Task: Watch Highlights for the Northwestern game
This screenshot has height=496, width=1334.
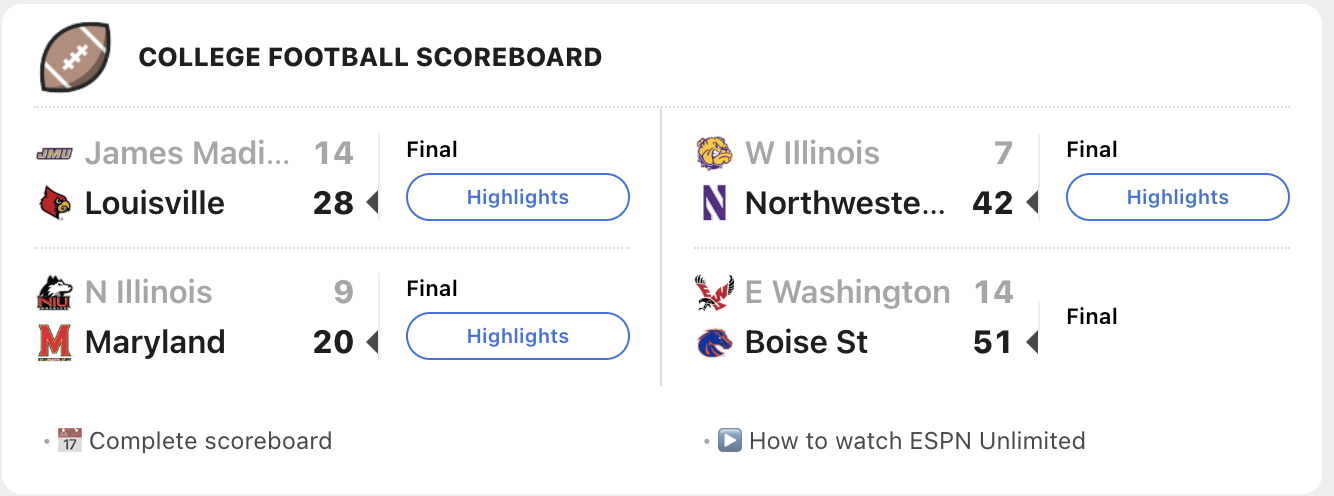Action: [1177, 197]
